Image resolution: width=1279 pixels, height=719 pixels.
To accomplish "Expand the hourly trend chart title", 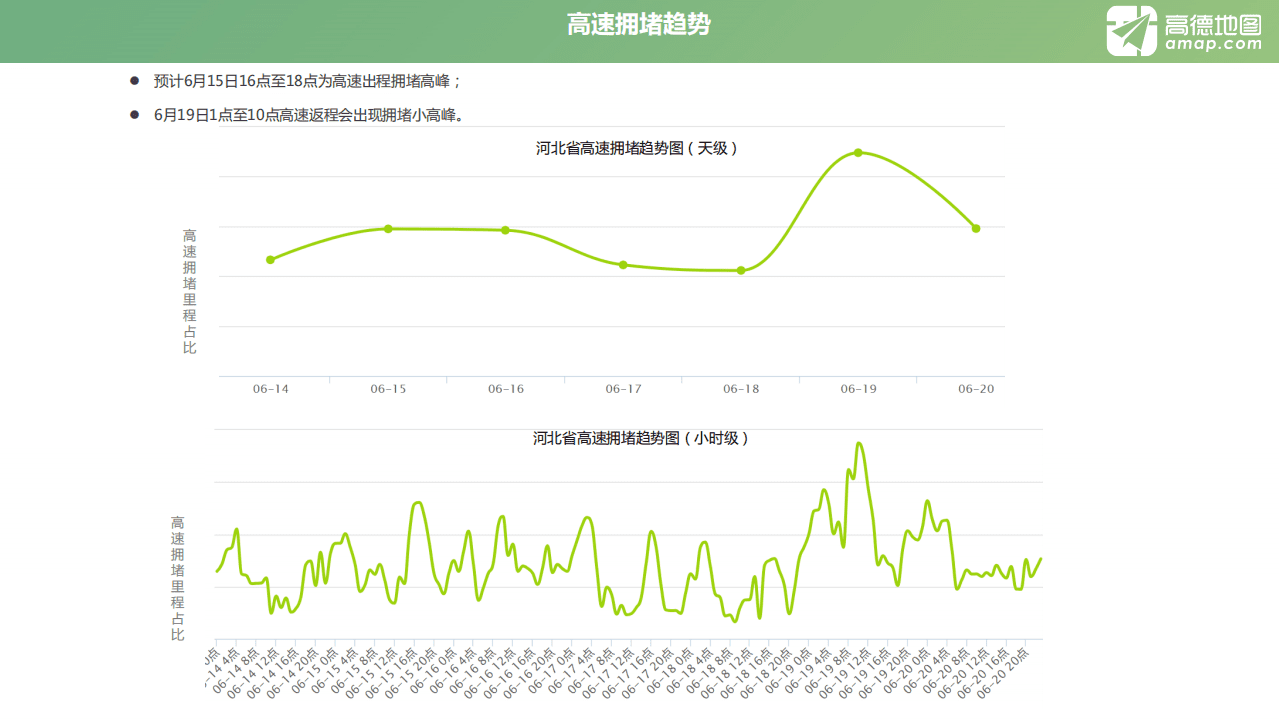I will (639, 438).
